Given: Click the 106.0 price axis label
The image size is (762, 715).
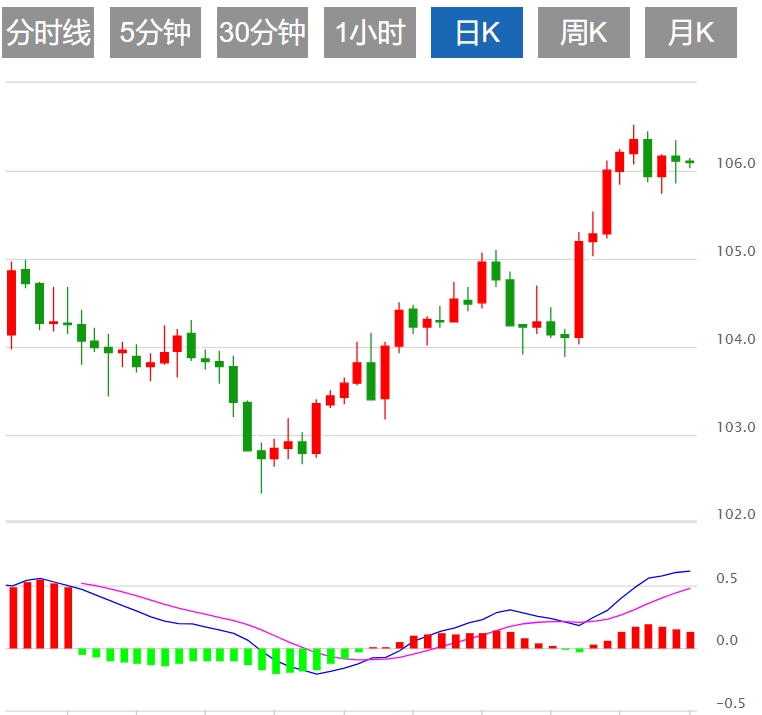Looking at the screenshot, I should pos(736,163).
